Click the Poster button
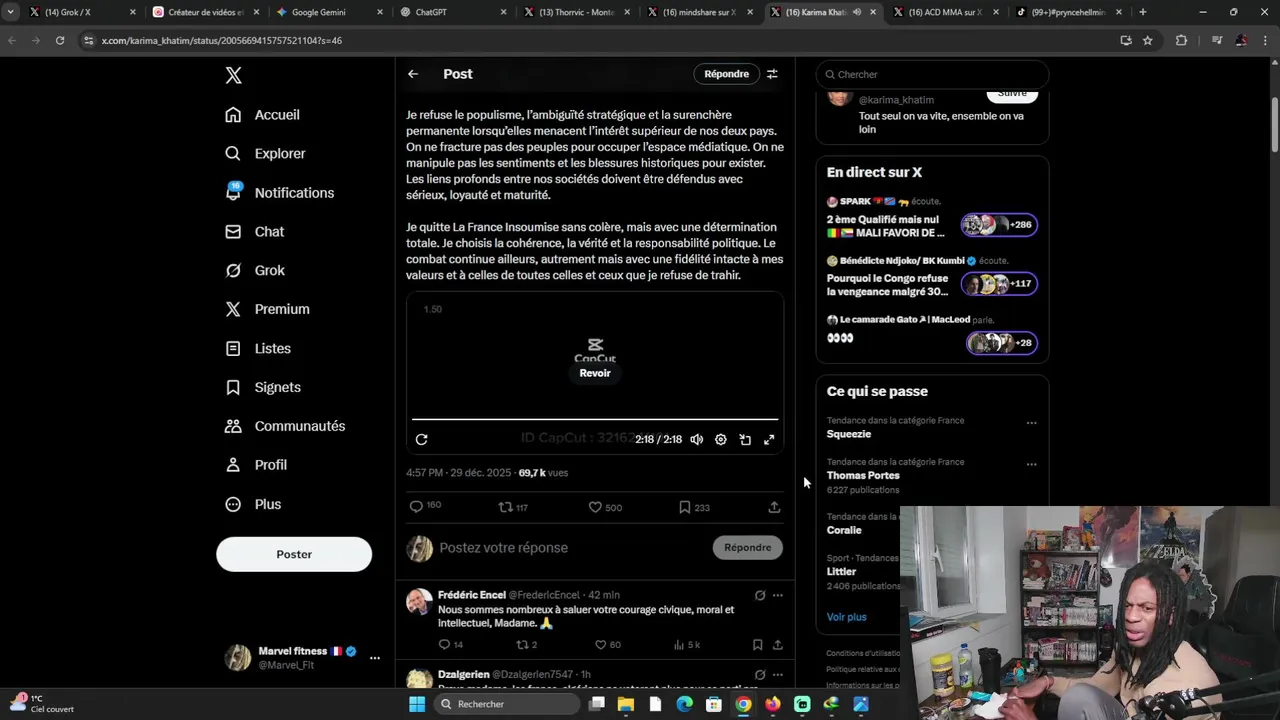 coord(294,554)
